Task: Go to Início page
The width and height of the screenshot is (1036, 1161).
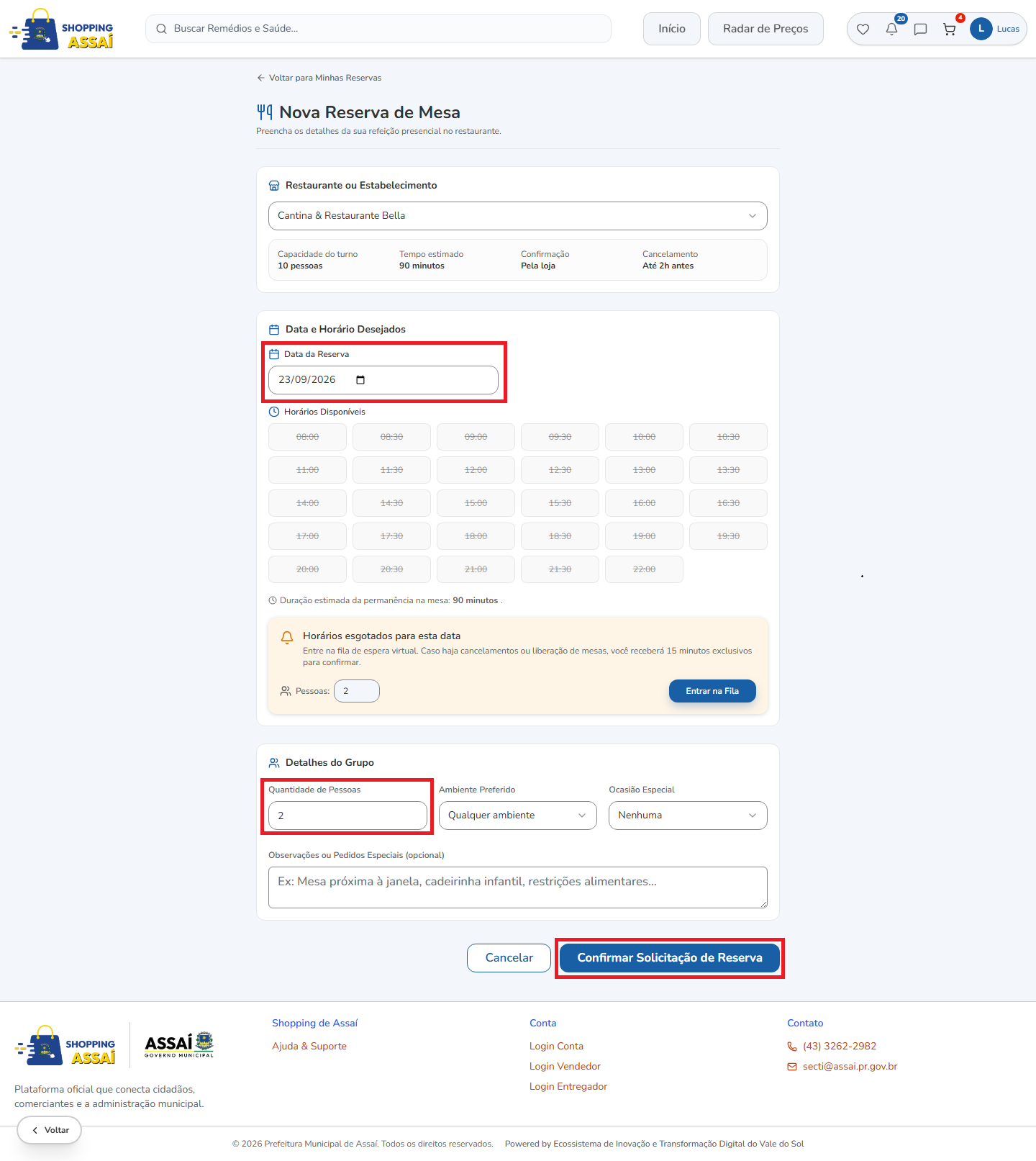Action: pos(672,29)
